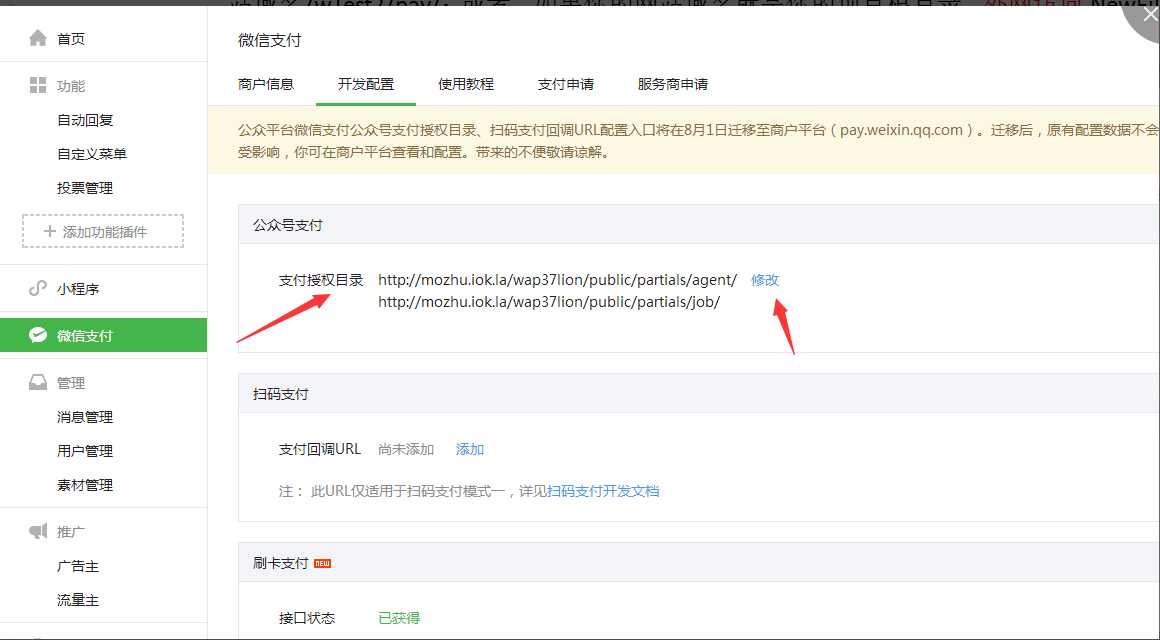Click pay.weixin.qq.com in the yellow notice

tap(901, 130)
